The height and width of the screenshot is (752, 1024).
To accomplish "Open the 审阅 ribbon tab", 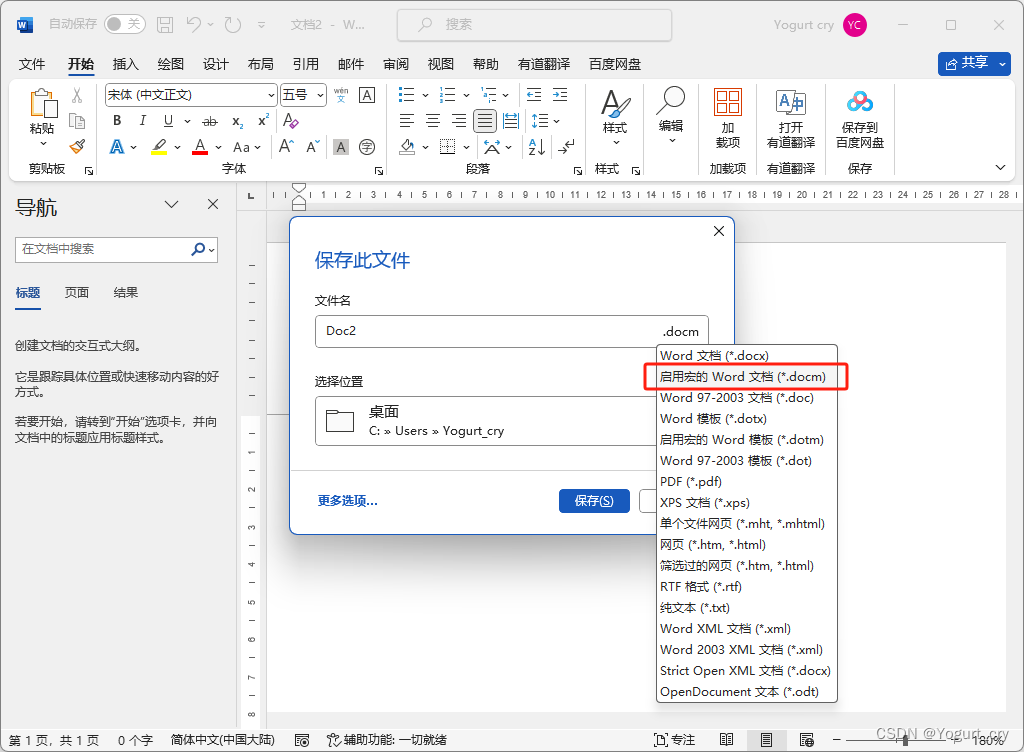I will (x=396, y=64).
